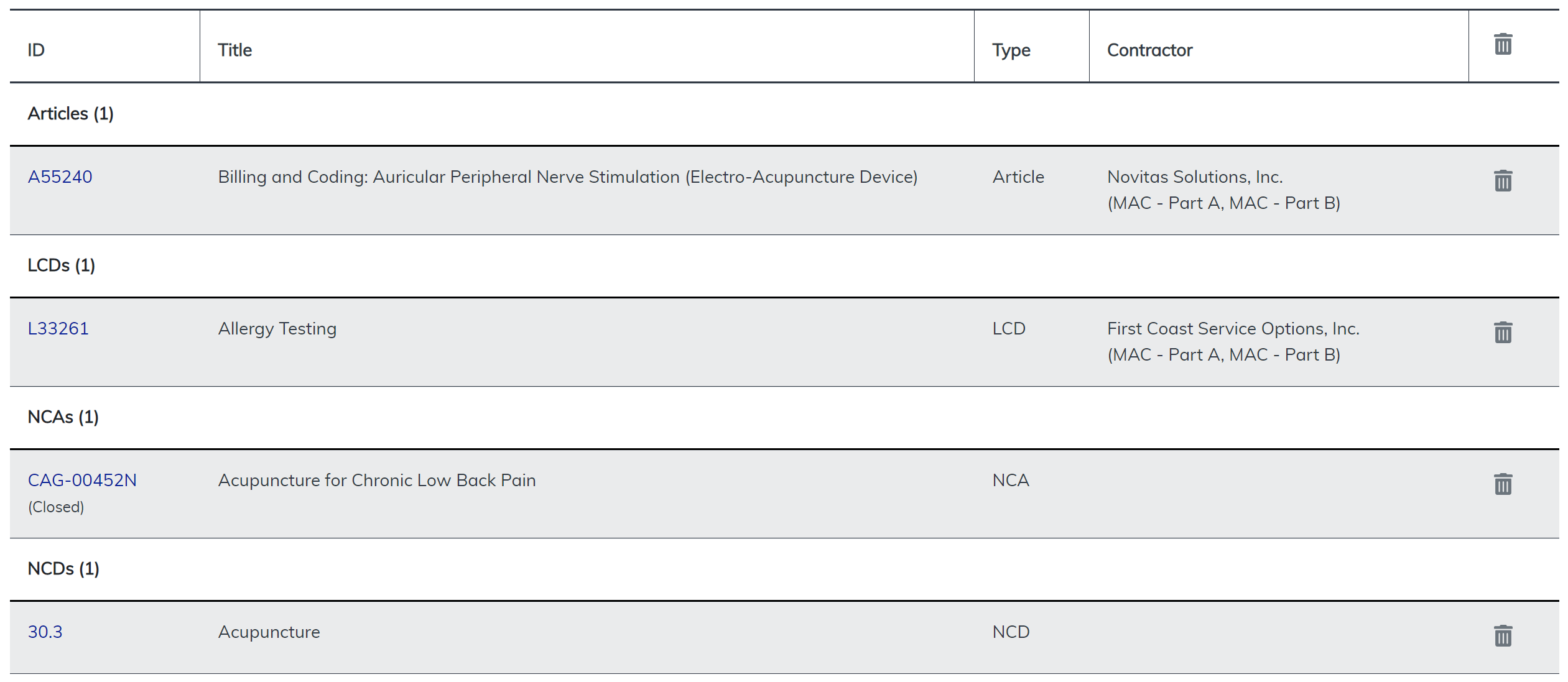Click the delete-all trash icon in header

coord(1503,44)
